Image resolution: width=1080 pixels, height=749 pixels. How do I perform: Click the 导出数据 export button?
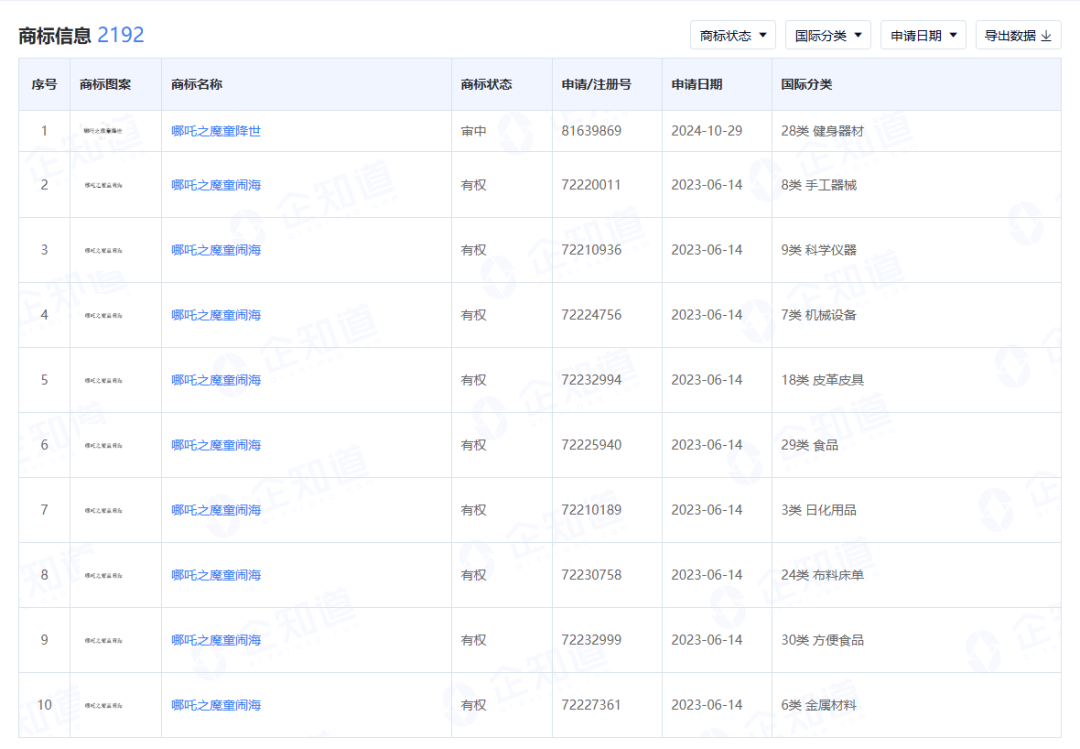click(x=1017, y=35)
